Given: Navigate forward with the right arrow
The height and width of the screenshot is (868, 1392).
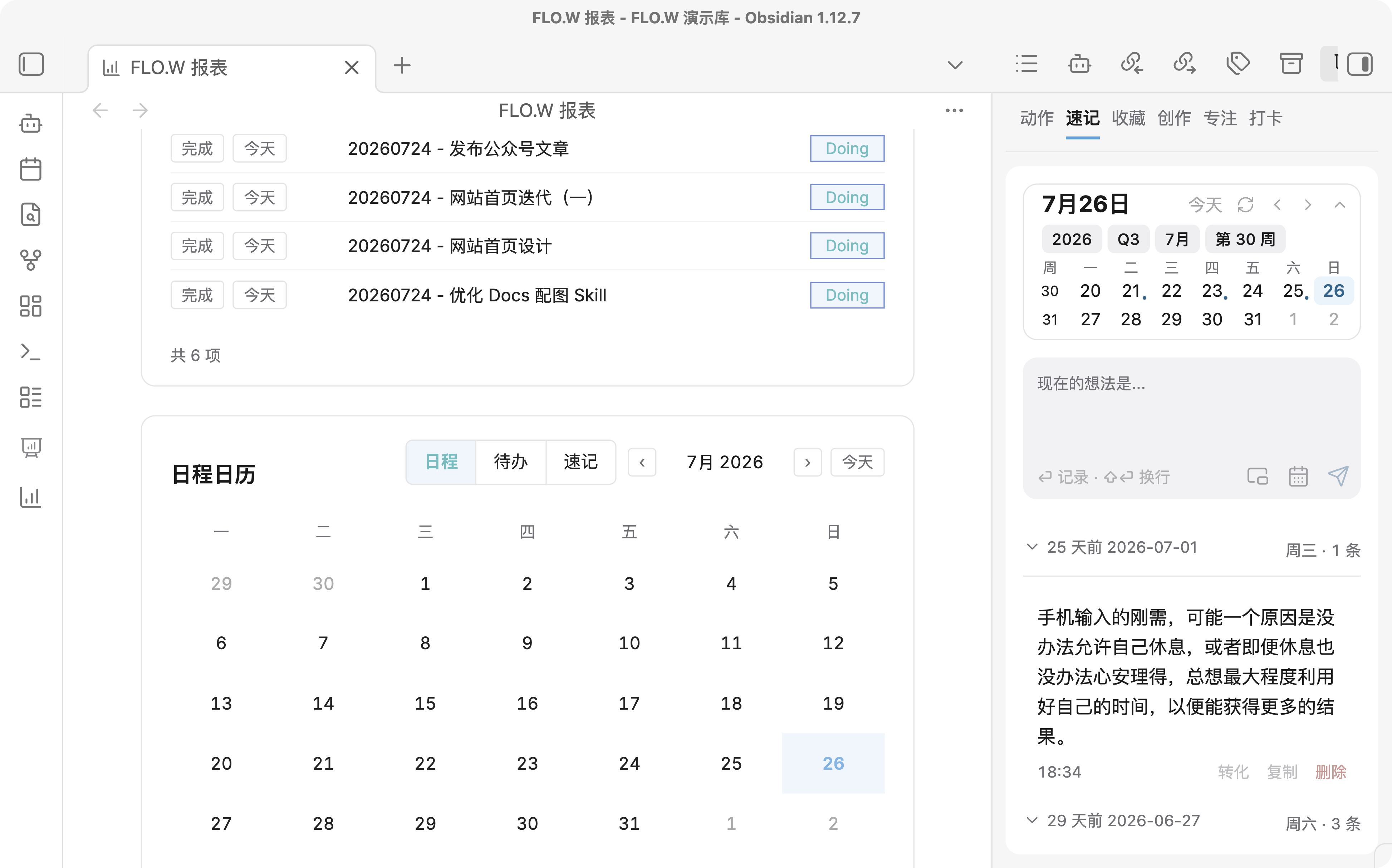Looking at the screenshot, I should 140,110.
